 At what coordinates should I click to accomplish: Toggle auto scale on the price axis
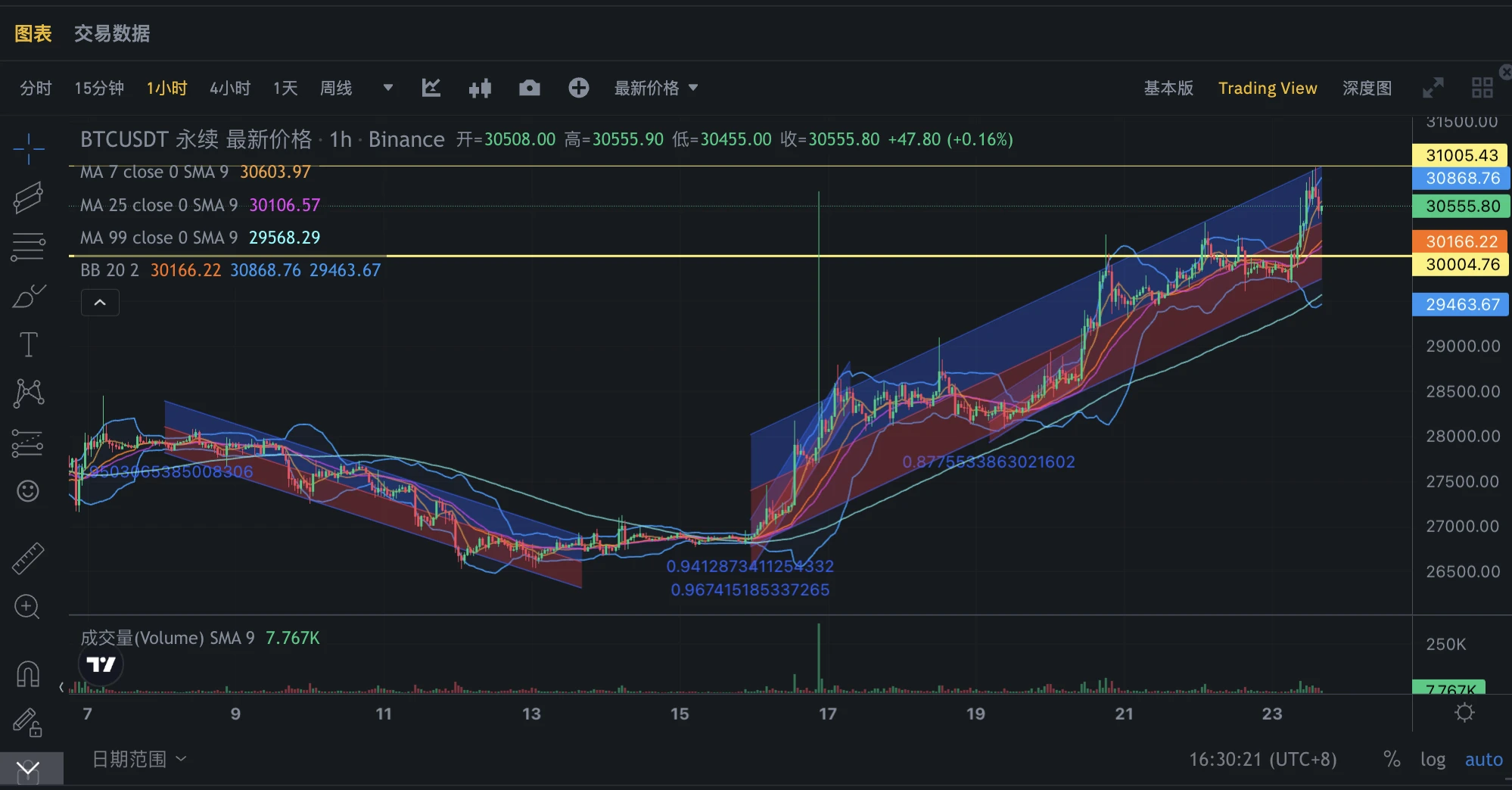tap(1483, 759)
